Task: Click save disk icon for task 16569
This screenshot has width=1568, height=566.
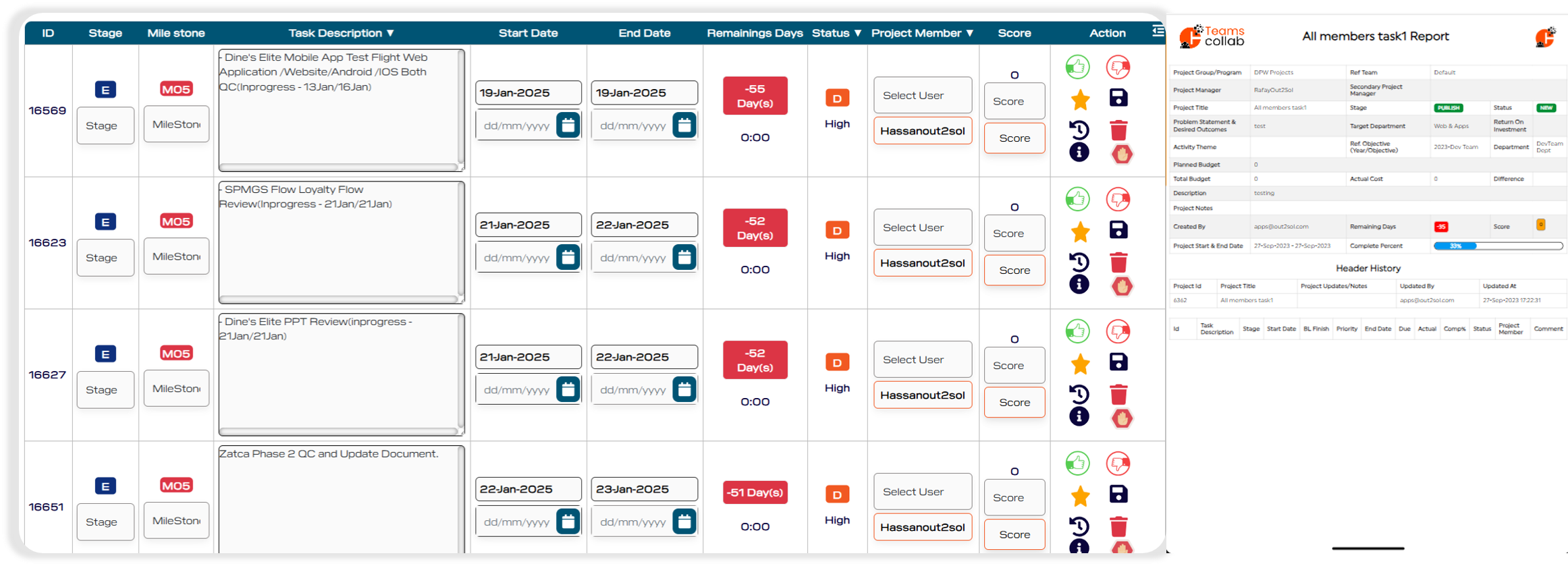Action: [x=1118, y=98]
